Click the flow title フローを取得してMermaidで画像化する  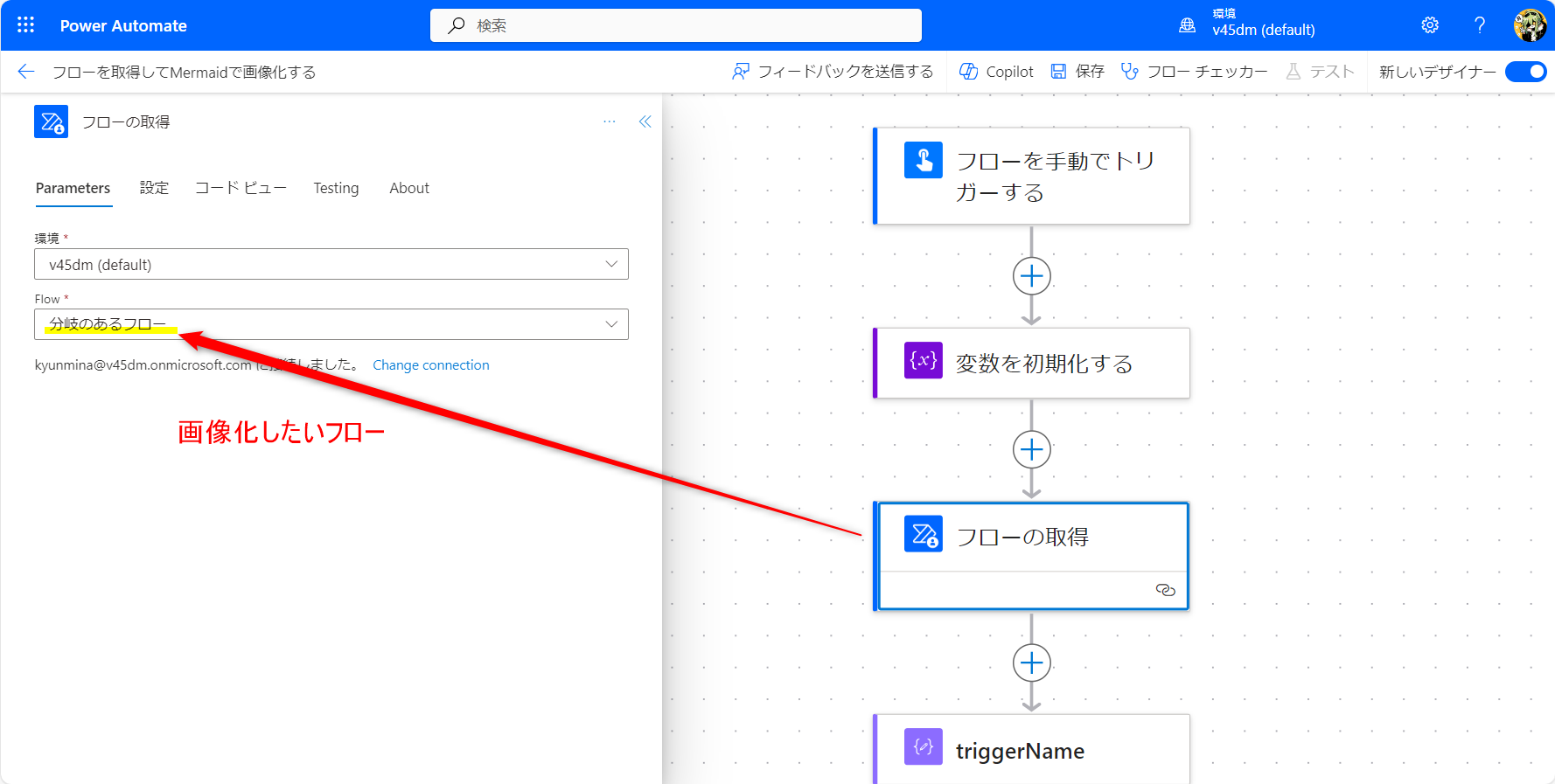tap(184, 72)
